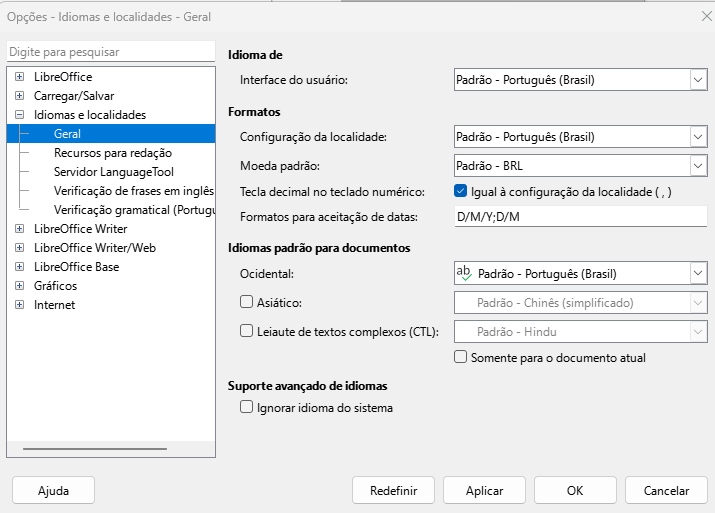The width and height of the screenshot is (715, 513).
Task: Expand the Internet tree node
Action: [x=19, y=305]
